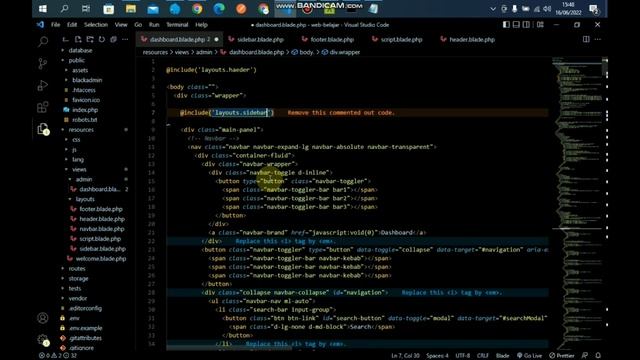
Task: Click the VS Code logo icon
Action: (40, 24)
